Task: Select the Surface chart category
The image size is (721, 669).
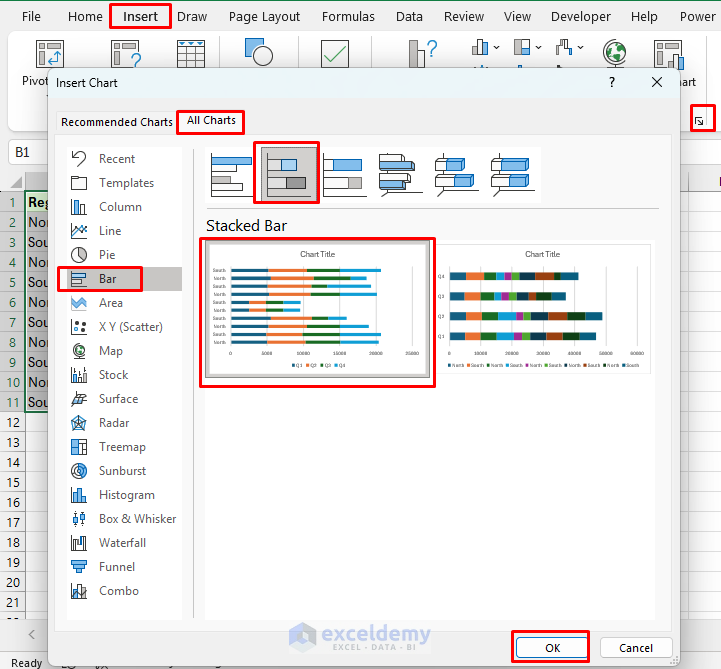Action: coord(124,399)
